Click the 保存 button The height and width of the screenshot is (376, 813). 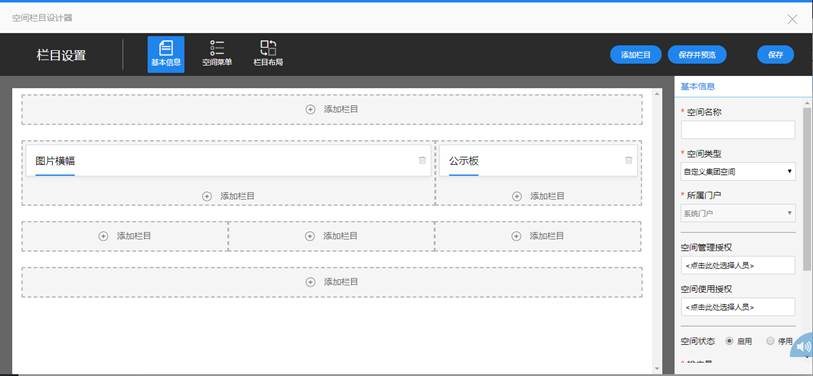coord(775,54)
